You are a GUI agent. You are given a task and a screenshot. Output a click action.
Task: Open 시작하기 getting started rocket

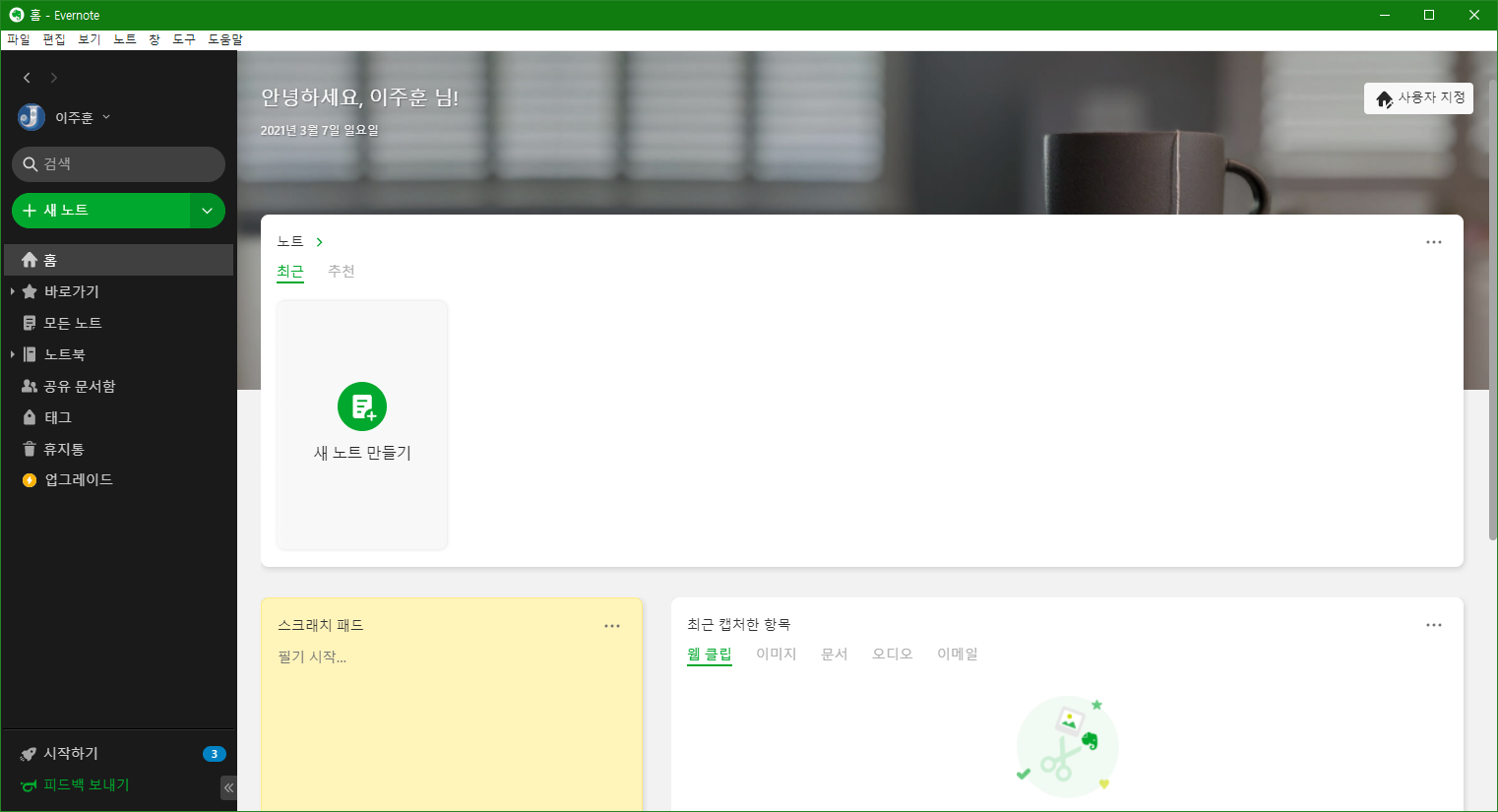29,754
